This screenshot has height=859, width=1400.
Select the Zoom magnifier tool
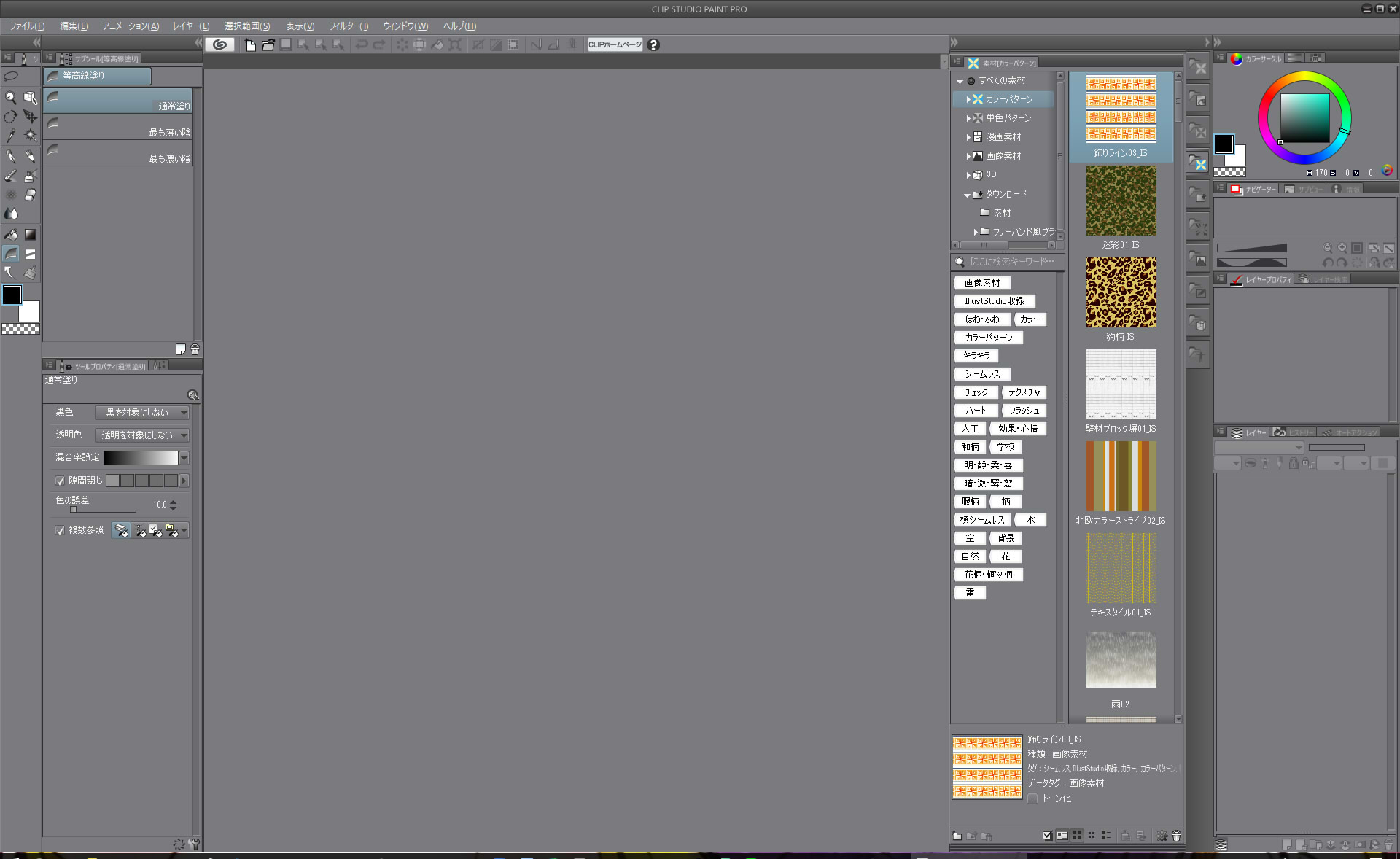point(11,98)
